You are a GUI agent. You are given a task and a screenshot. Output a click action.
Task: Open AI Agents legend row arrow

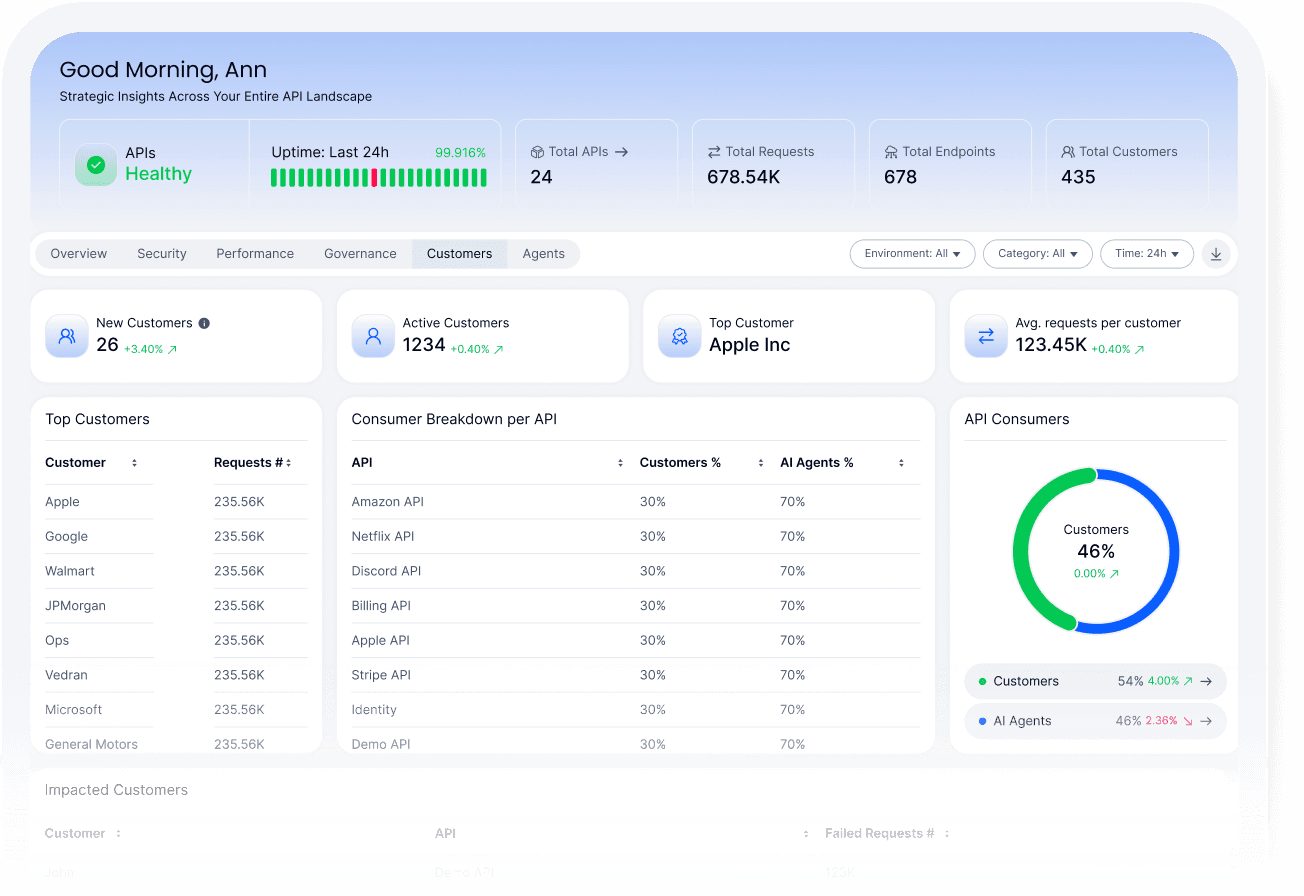point(1206,721)
